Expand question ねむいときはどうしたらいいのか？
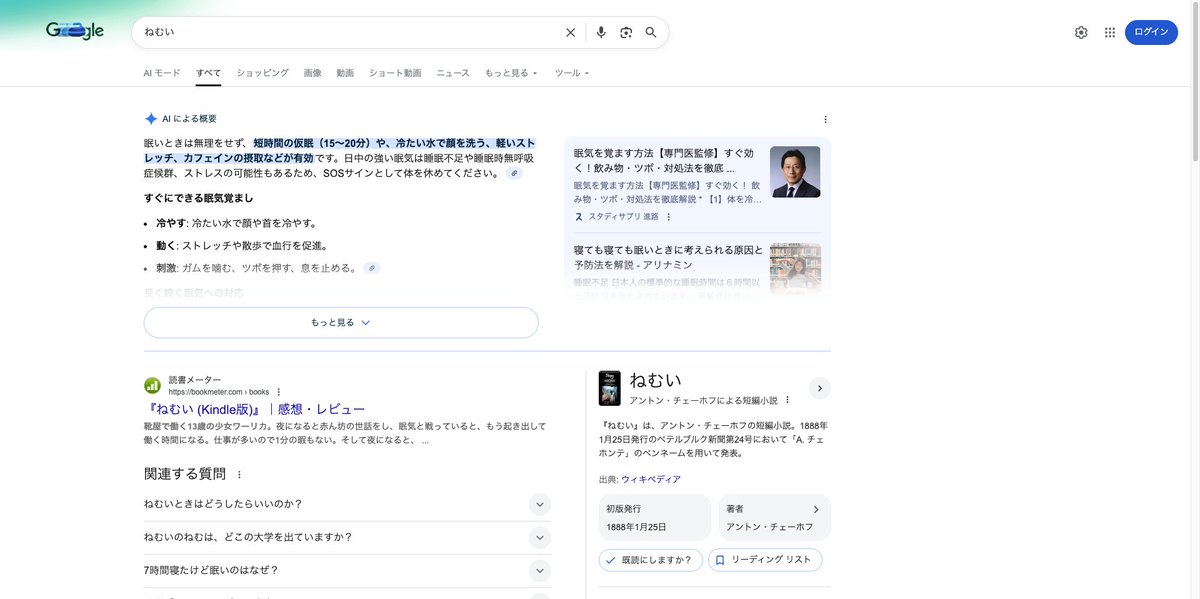 click(539, 504)
